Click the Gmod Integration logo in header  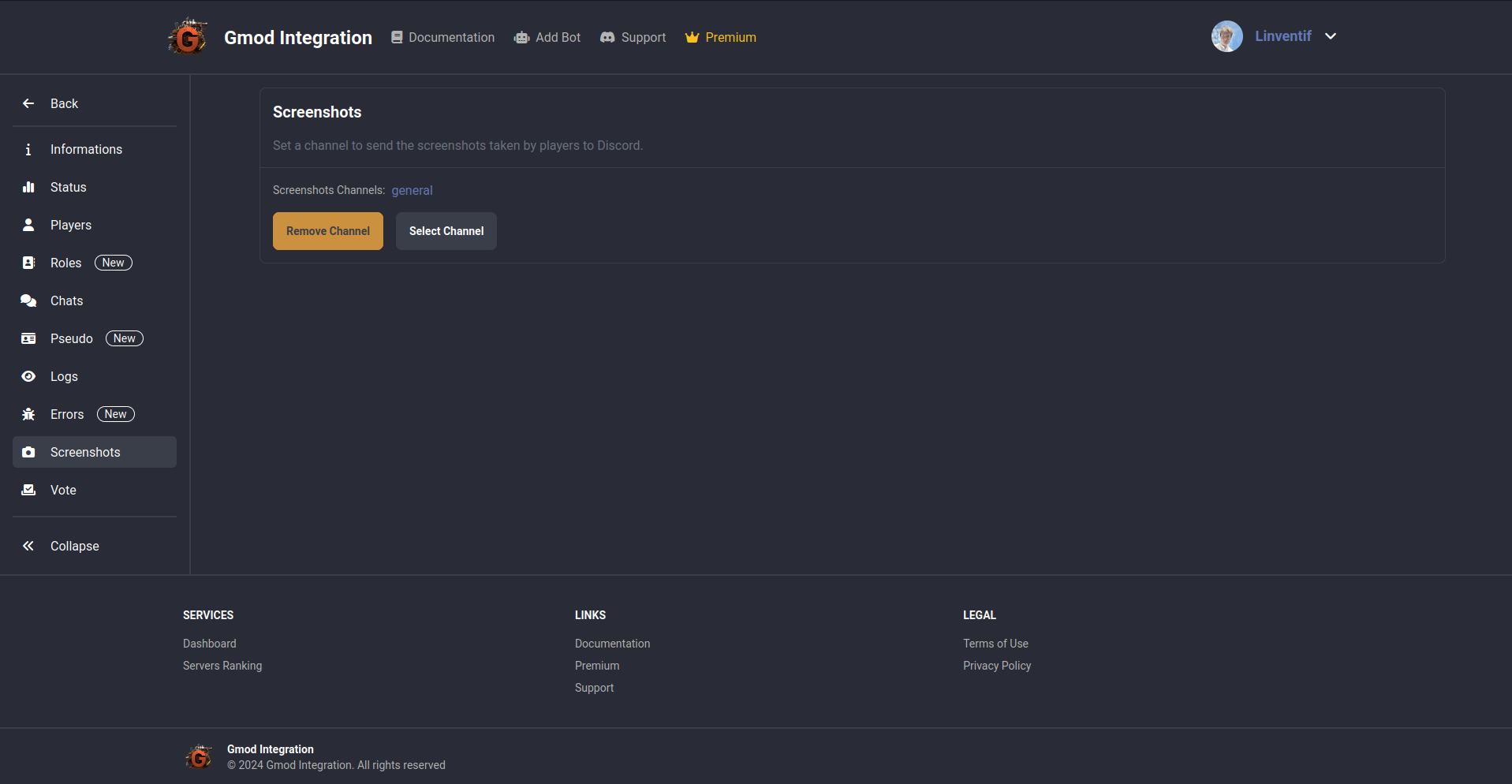[x=188, y=37]
